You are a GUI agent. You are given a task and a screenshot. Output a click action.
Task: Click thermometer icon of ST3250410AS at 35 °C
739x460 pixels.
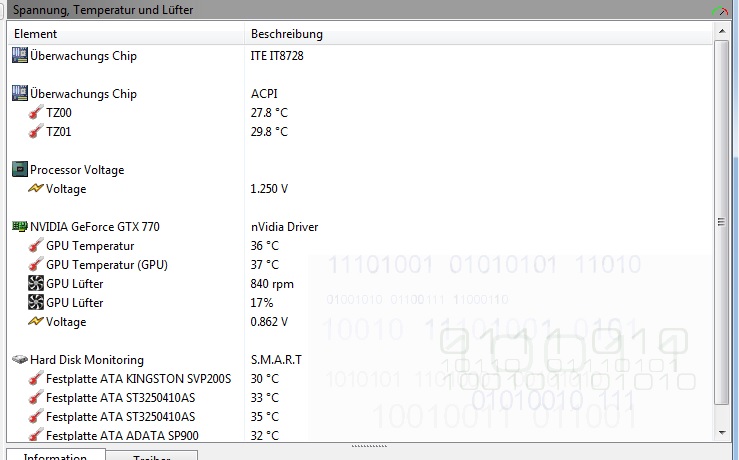point(36,417)
